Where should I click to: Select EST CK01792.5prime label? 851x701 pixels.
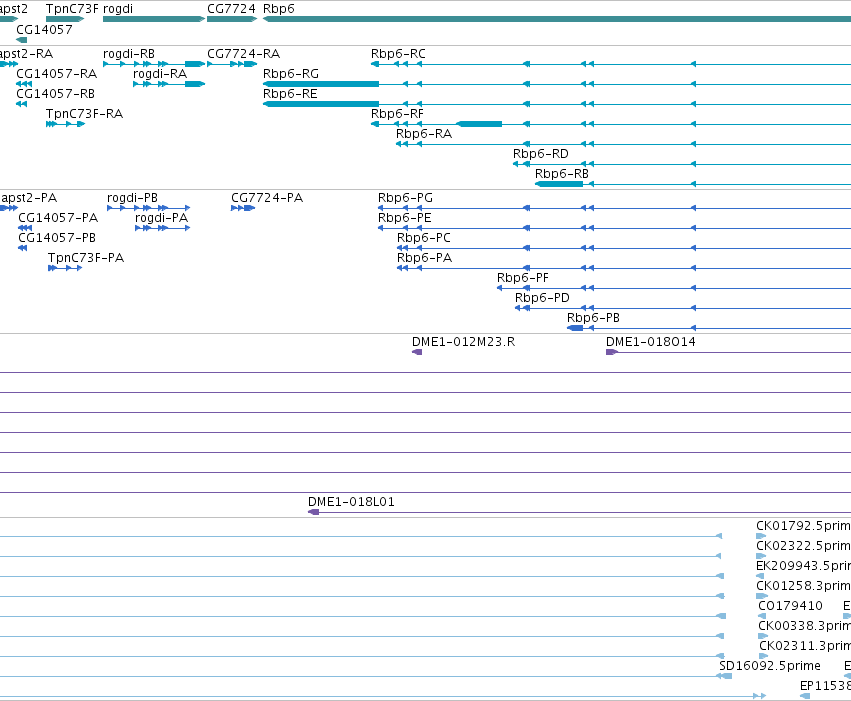tap(803, 526)
